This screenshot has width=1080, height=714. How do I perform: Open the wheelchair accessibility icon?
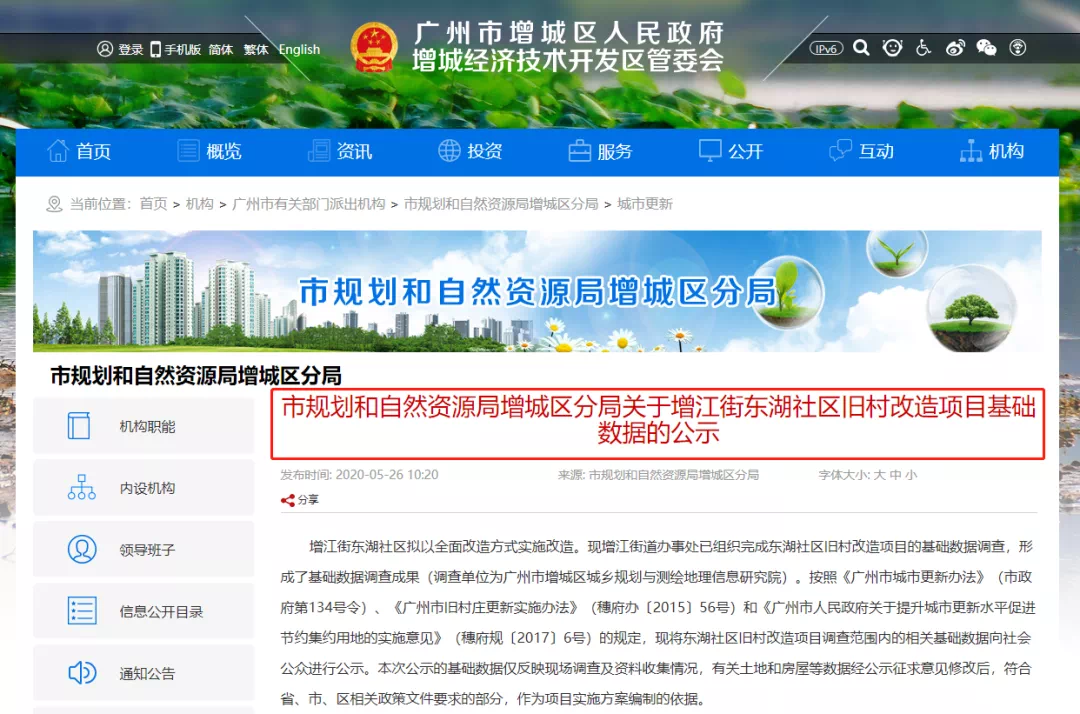(923, 48)
